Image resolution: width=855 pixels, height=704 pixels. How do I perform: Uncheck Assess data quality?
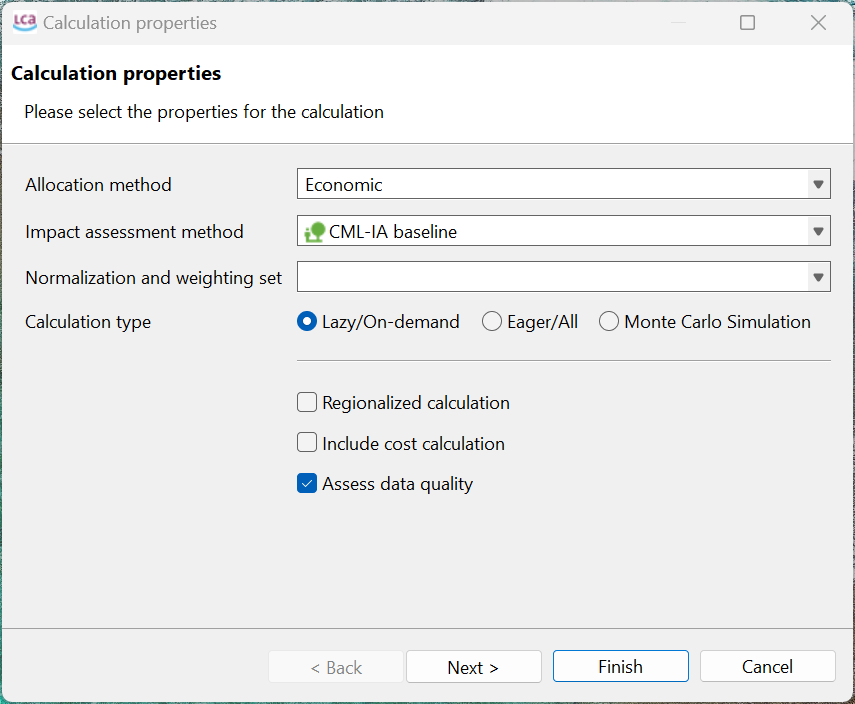point(308,484)
